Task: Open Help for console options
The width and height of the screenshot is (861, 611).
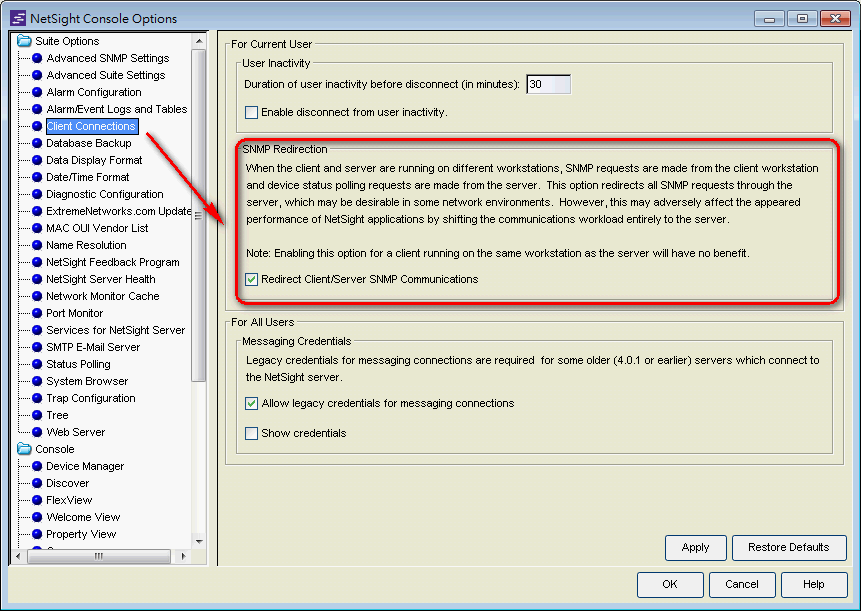Action: (x=814, y=584)
